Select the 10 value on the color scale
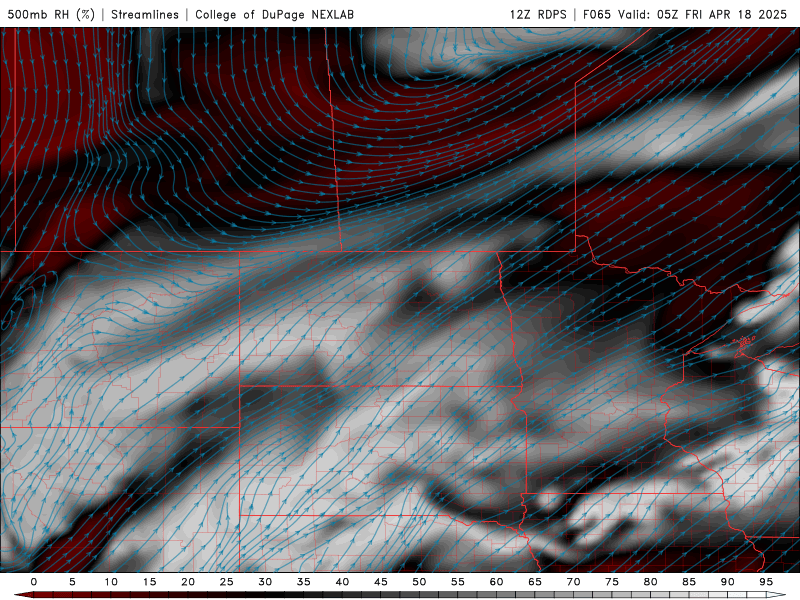The width and height of the screenshot is (800, 600). tap(111, 582)
